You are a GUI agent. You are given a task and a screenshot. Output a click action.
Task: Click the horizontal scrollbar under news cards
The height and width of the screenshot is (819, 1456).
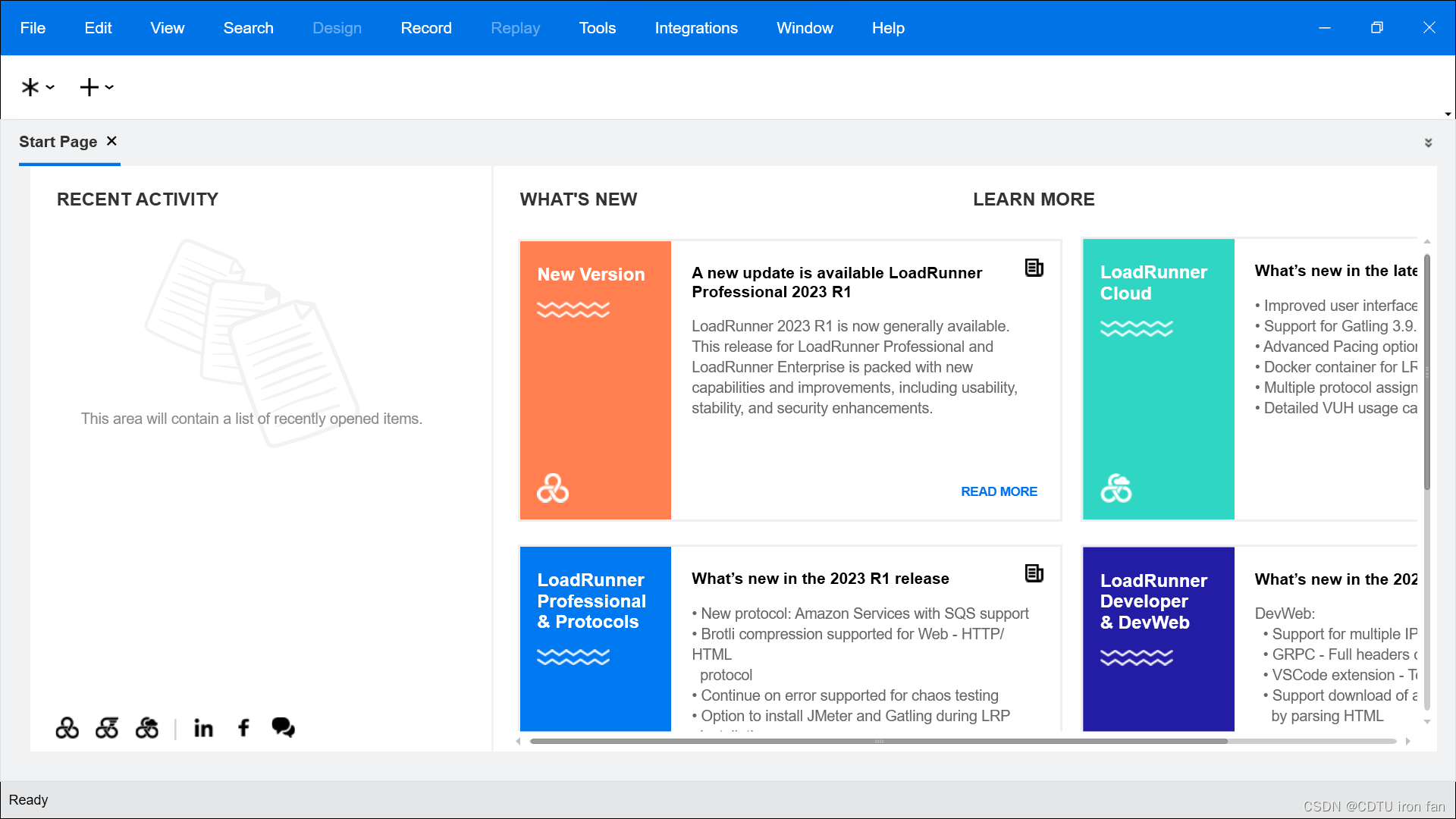coord(878,741)
